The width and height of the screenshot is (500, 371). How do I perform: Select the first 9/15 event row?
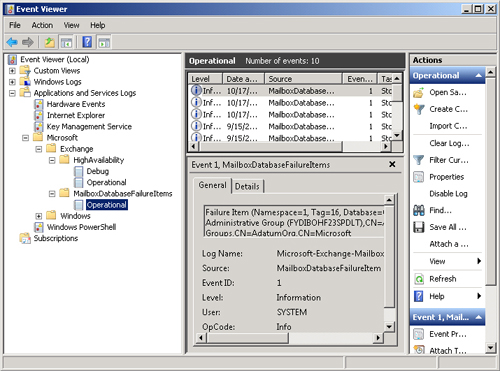point(290,127)
